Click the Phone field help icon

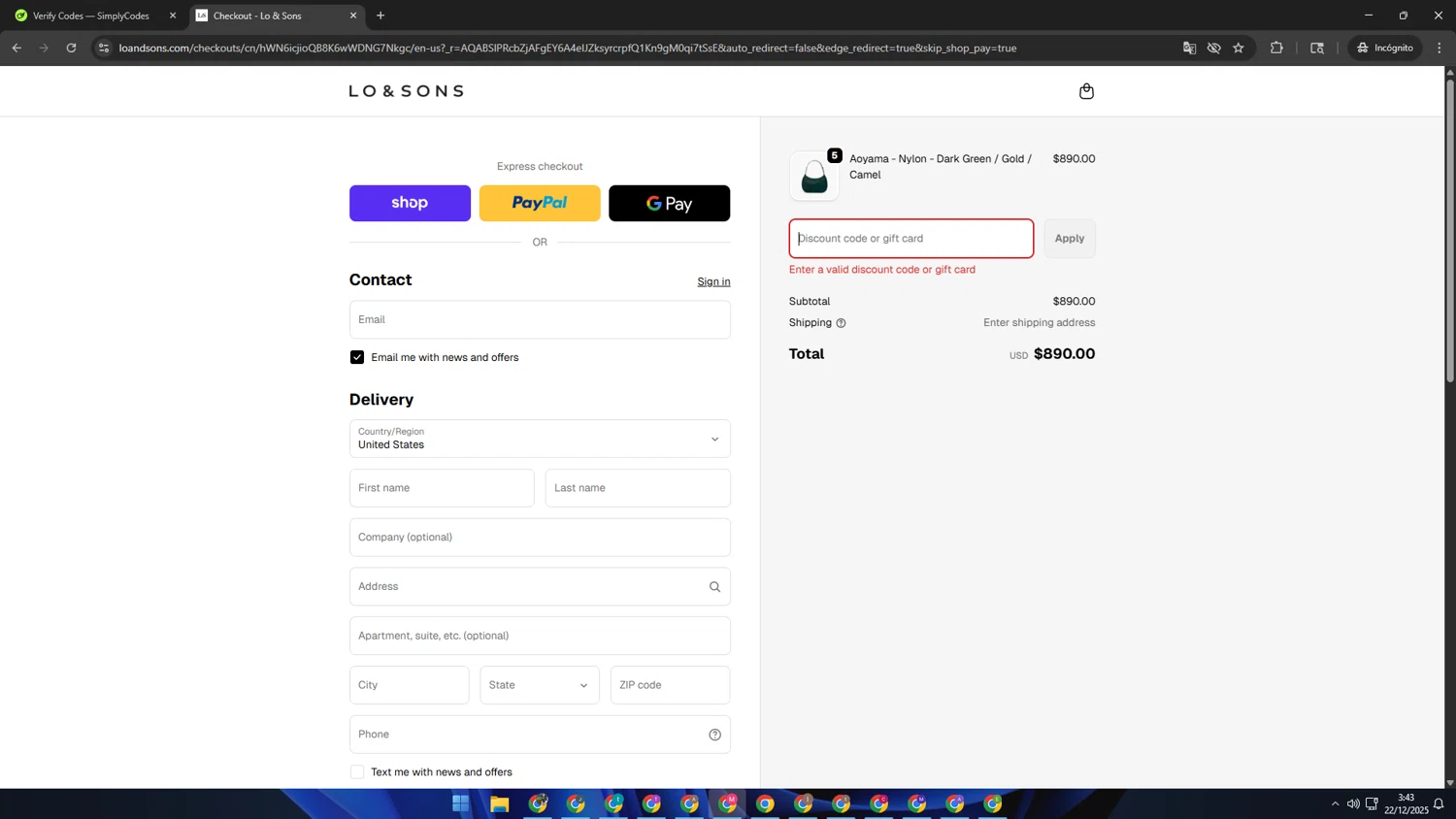pos(714,735)
